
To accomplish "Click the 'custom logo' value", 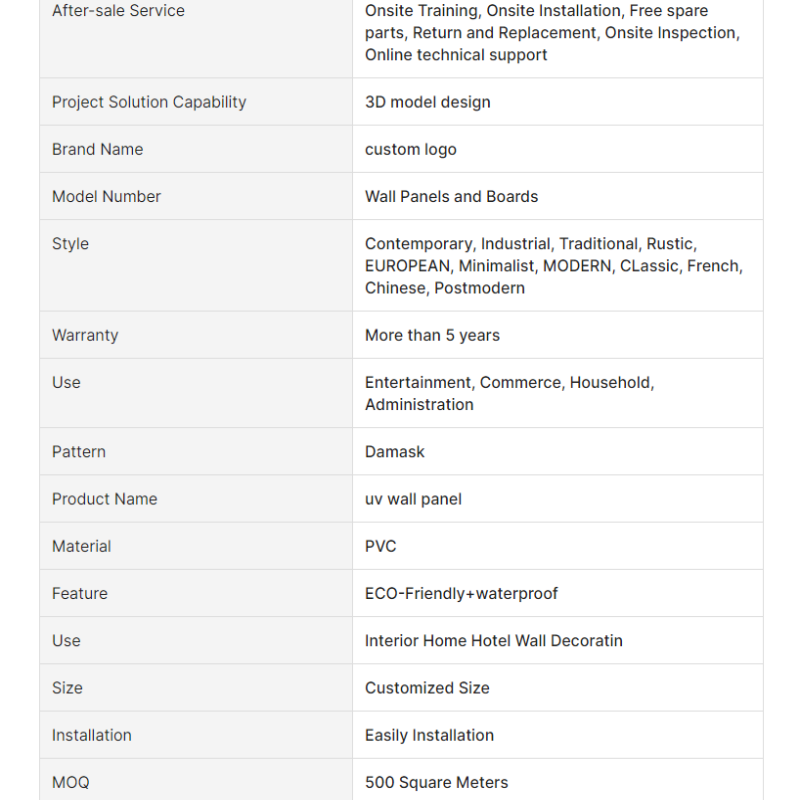I will (411, 149).
